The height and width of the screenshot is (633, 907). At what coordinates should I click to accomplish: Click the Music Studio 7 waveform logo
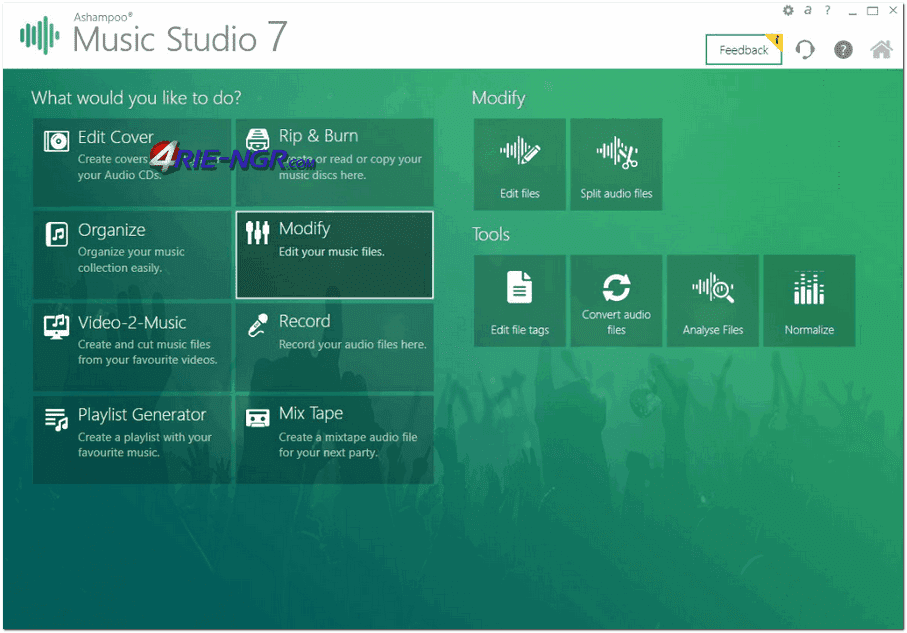coord(39,35)
